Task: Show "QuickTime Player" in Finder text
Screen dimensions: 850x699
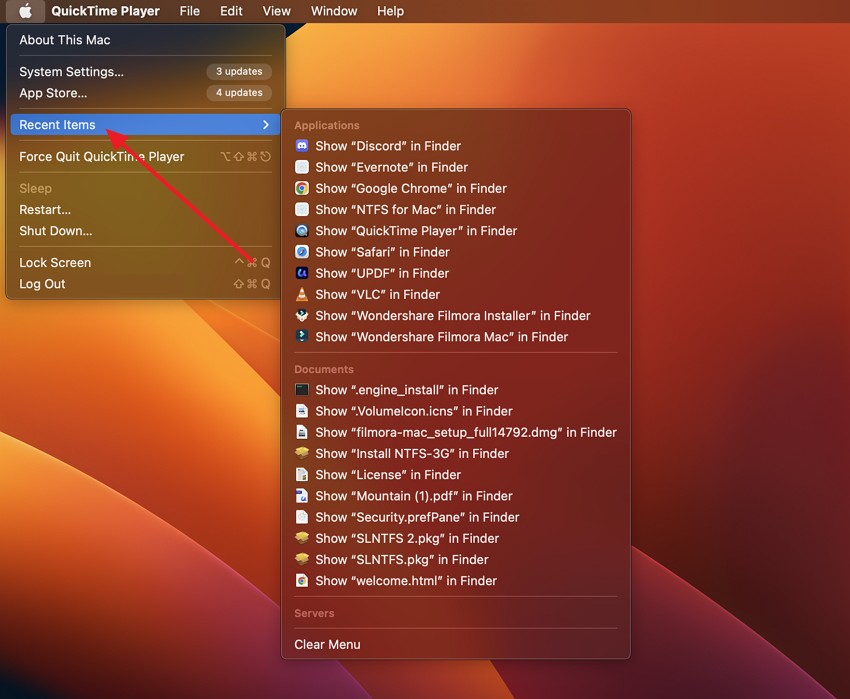Action: pos(416,230)
